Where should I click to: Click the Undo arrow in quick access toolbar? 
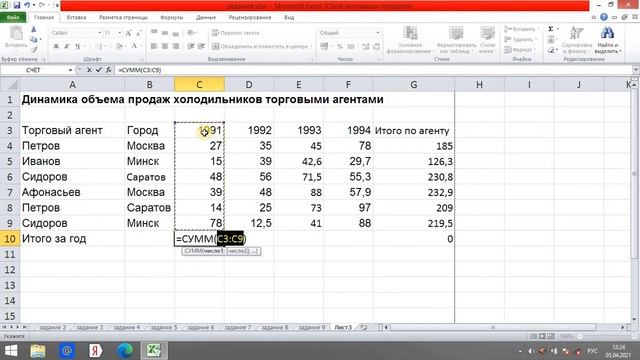pos(27,6)
